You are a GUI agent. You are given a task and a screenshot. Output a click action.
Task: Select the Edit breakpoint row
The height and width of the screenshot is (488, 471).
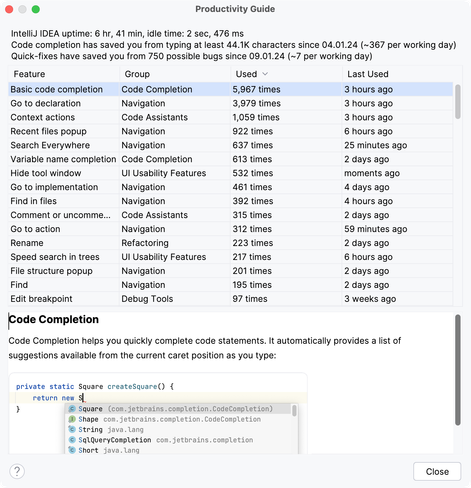[230, 299]
